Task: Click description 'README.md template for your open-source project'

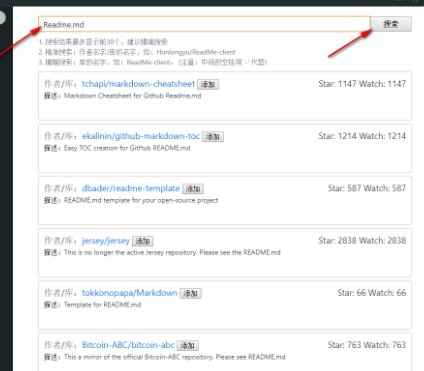Action: [x=141, y=200]
